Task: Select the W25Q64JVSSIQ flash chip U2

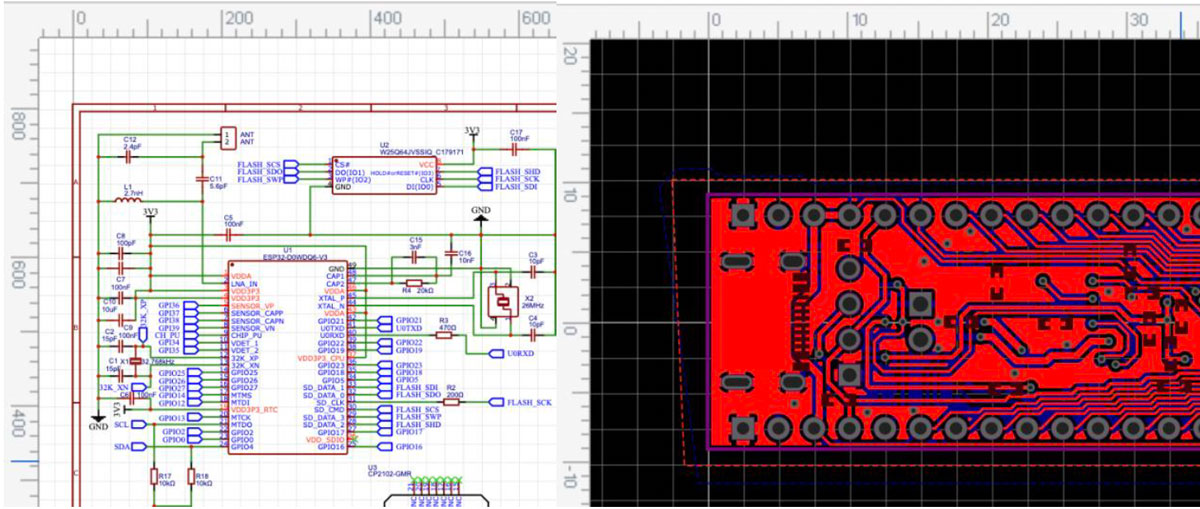Action: 386,175
